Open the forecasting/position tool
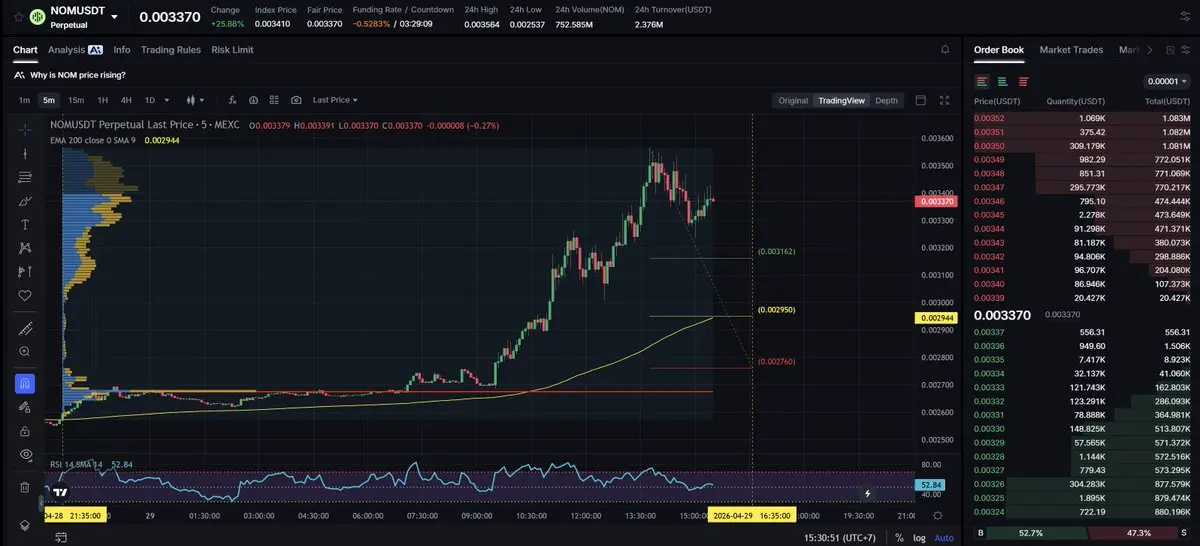 coord(25,271)
